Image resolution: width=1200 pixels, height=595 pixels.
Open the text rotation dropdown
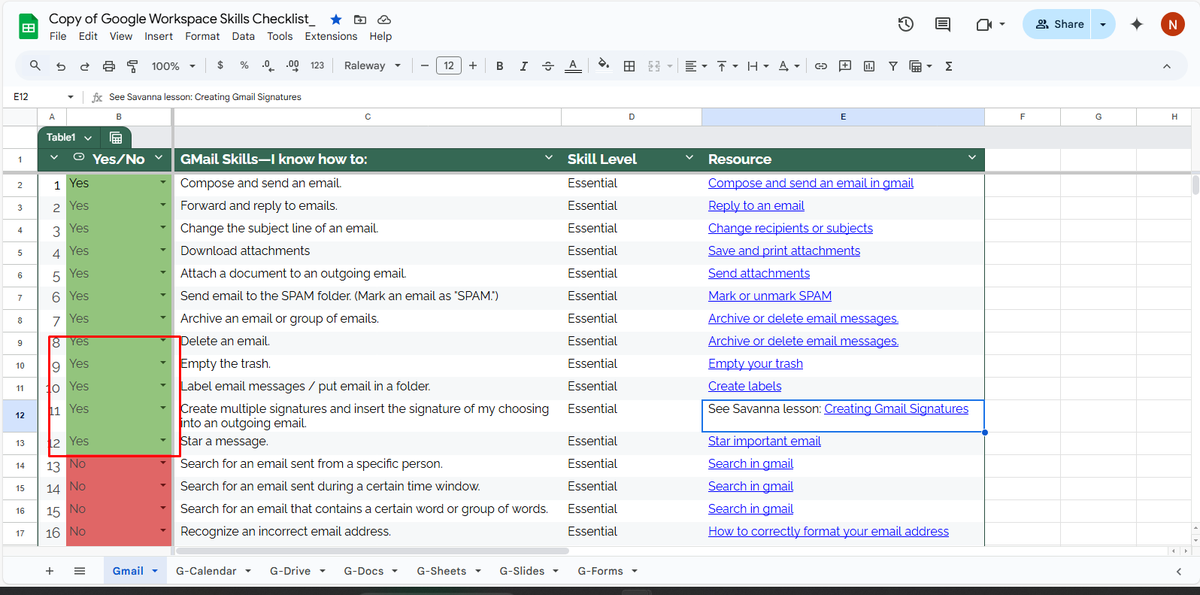coord(789,66)
